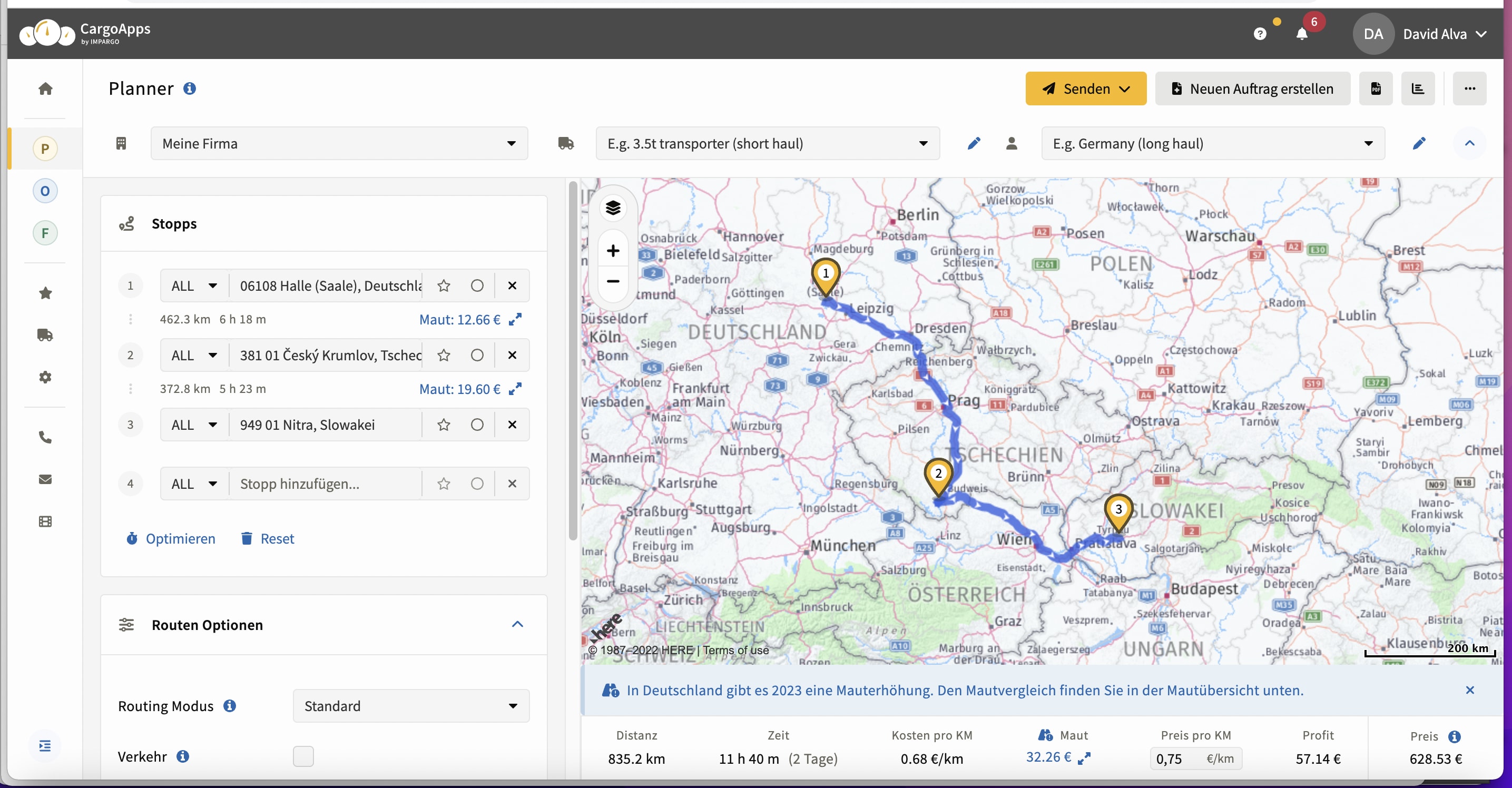The width and height of the screenshot is (1512, 788).
Task: Click the mail envelope icon in sidebar
Action: click(x=45, y=479)
